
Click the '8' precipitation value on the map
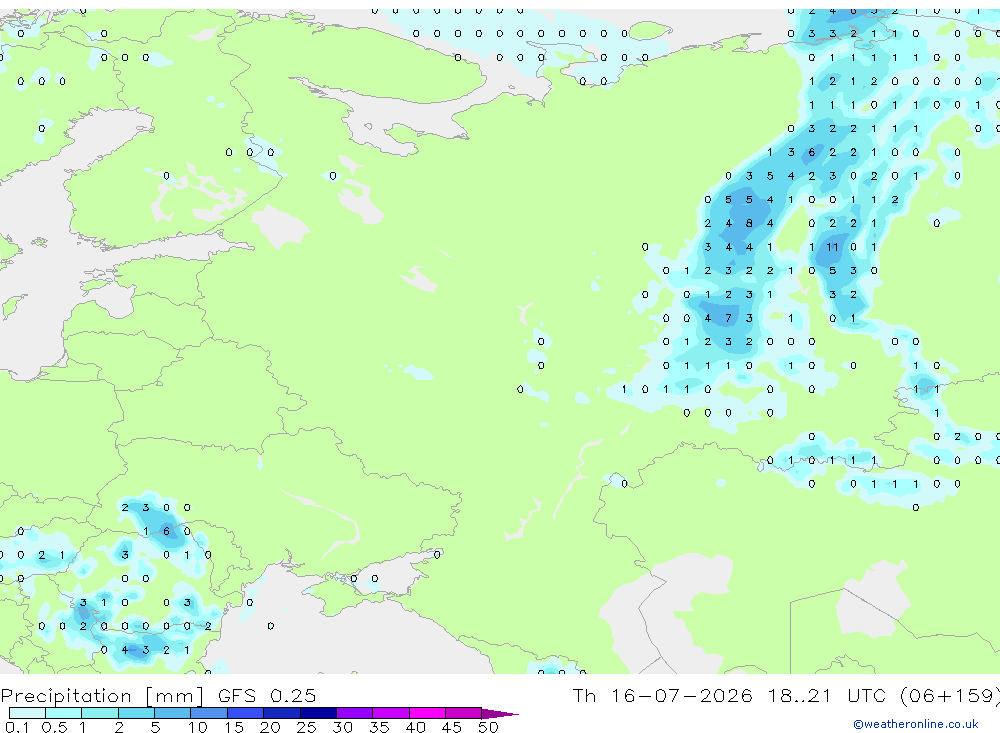(749, 223)
